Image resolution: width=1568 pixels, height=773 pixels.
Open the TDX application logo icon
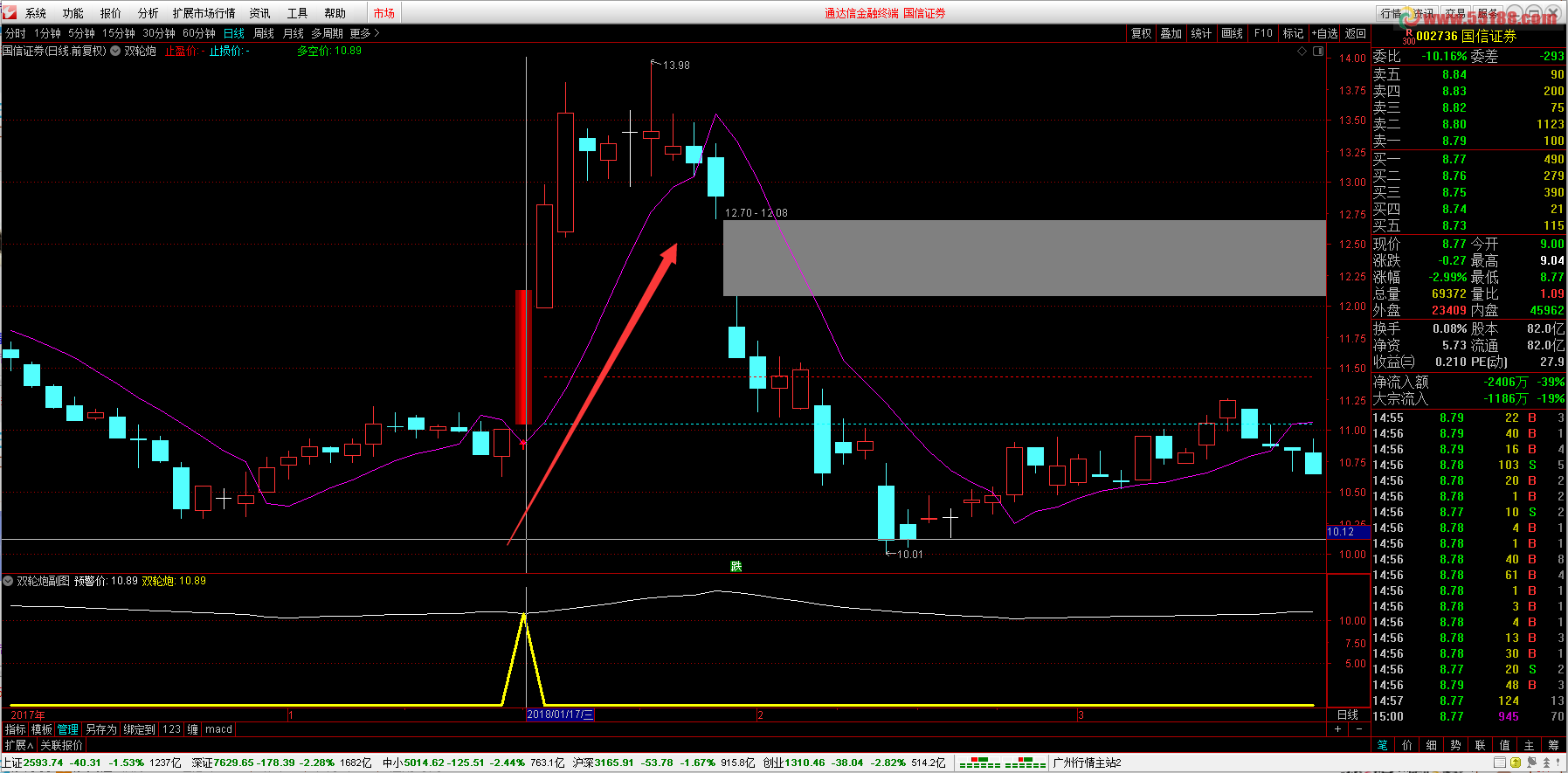pos(10,12)
